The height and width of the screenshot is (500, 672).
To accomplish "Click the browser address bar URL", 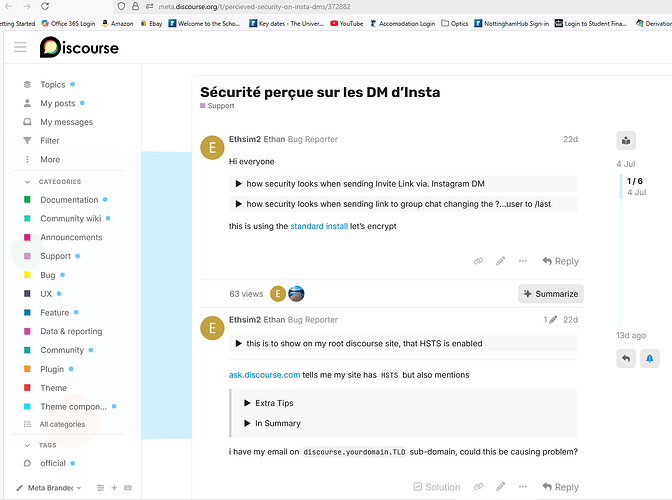I will 254,6.
